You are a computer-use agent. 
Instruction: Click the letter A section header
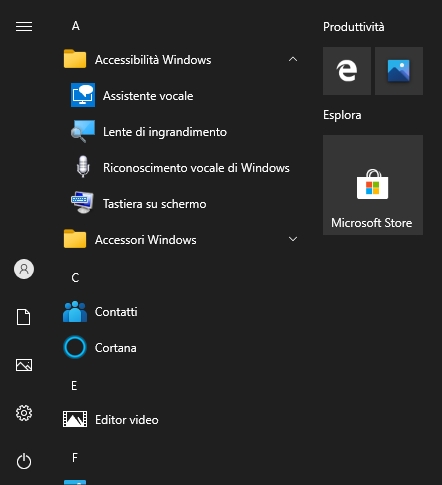pyautogui.click(x=76, y=26)
